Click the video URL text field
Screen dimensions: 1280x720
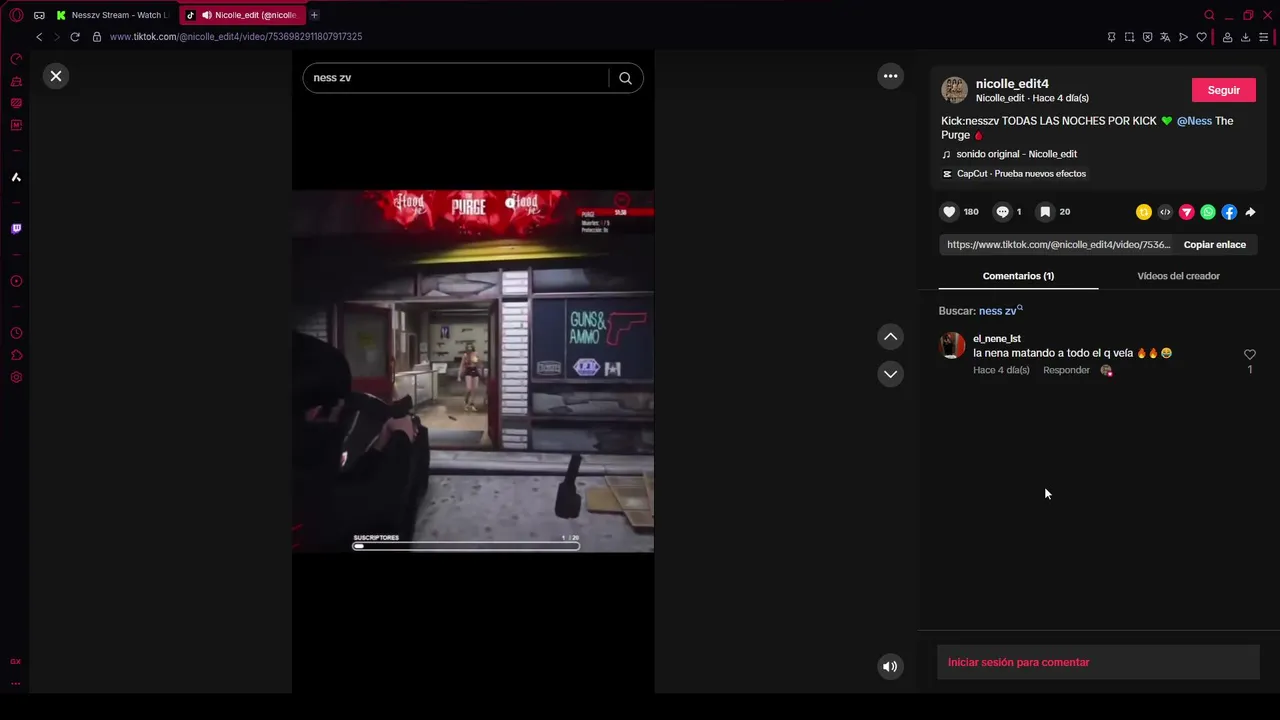[1057, 245]
